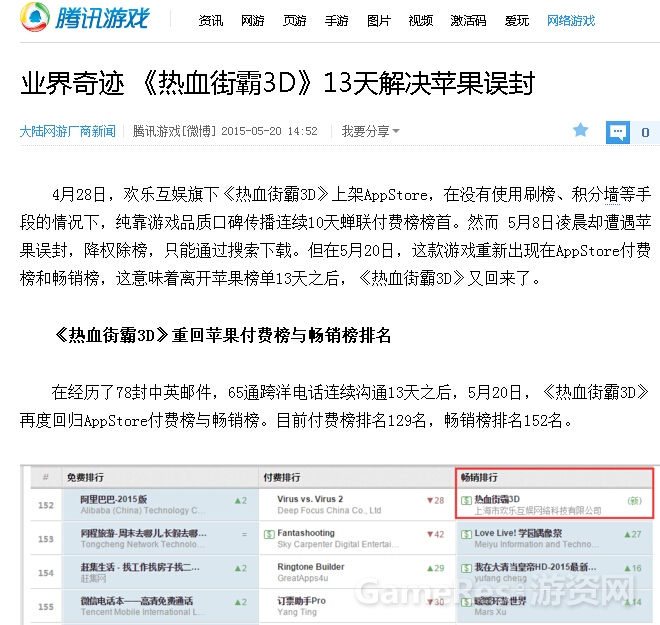Click the developer name Deep Focus China Co., Ltd
Image resolution: width=660 pixels, height=625 pixels.
point(329,511)
